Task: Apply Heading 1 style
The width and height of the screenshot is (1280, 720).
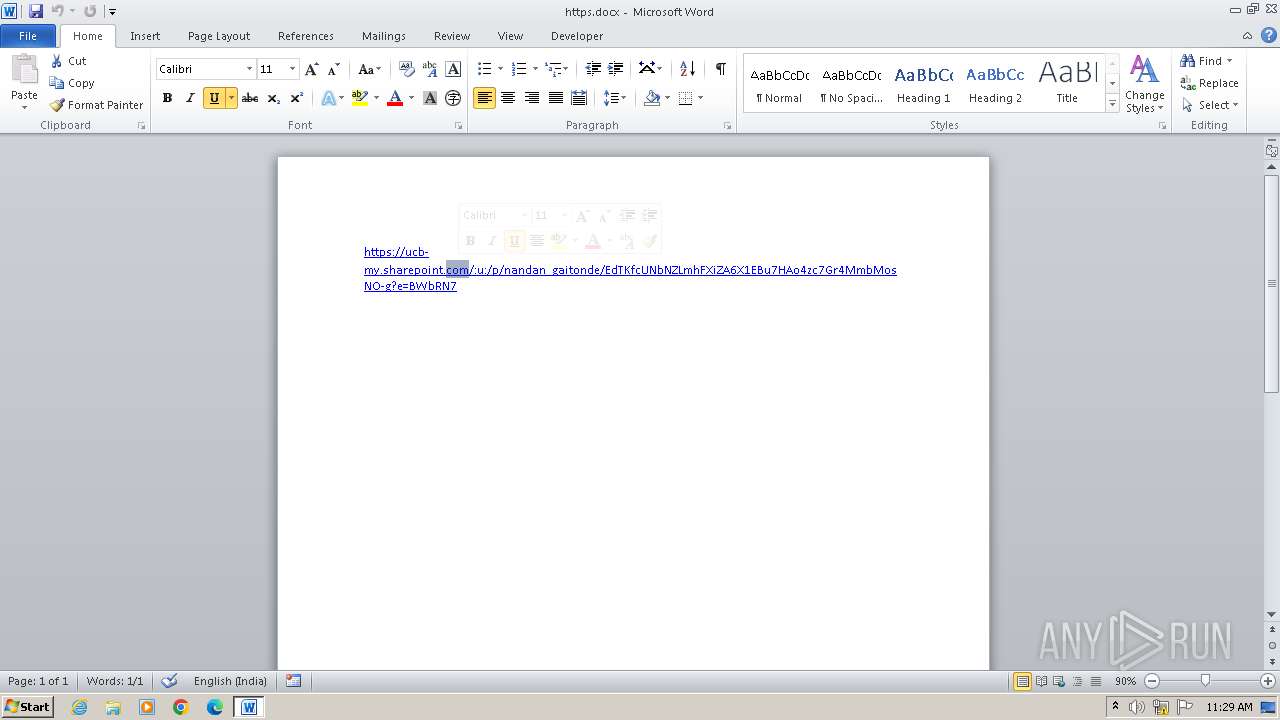Action: click(x=923, y=84)
